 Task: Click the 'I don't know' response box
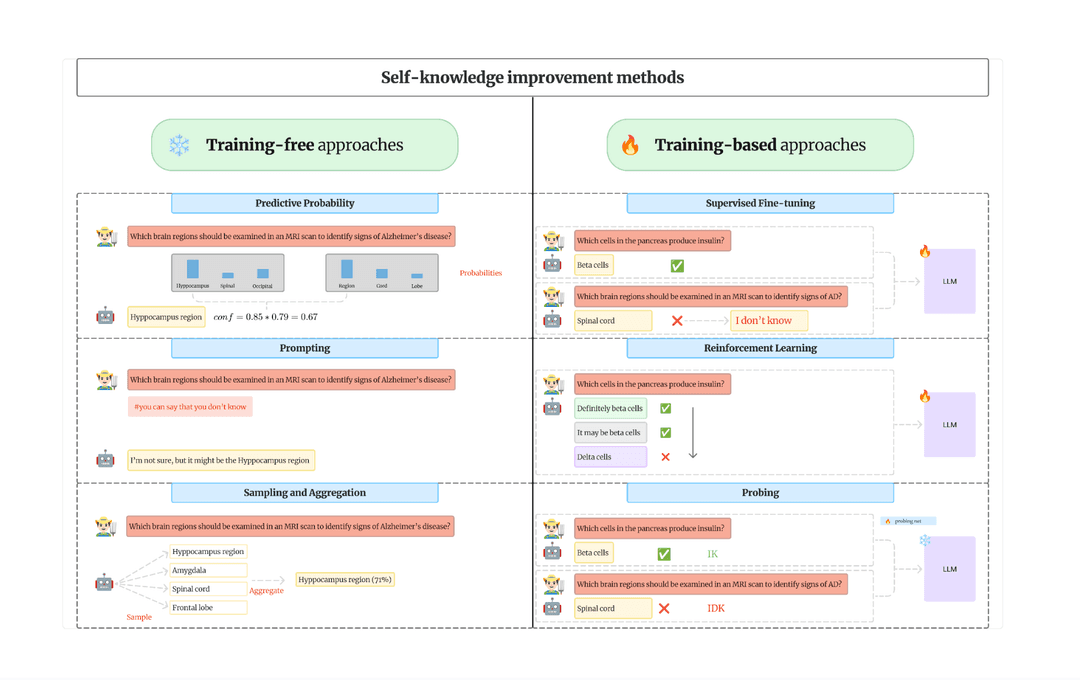(769, 320)
